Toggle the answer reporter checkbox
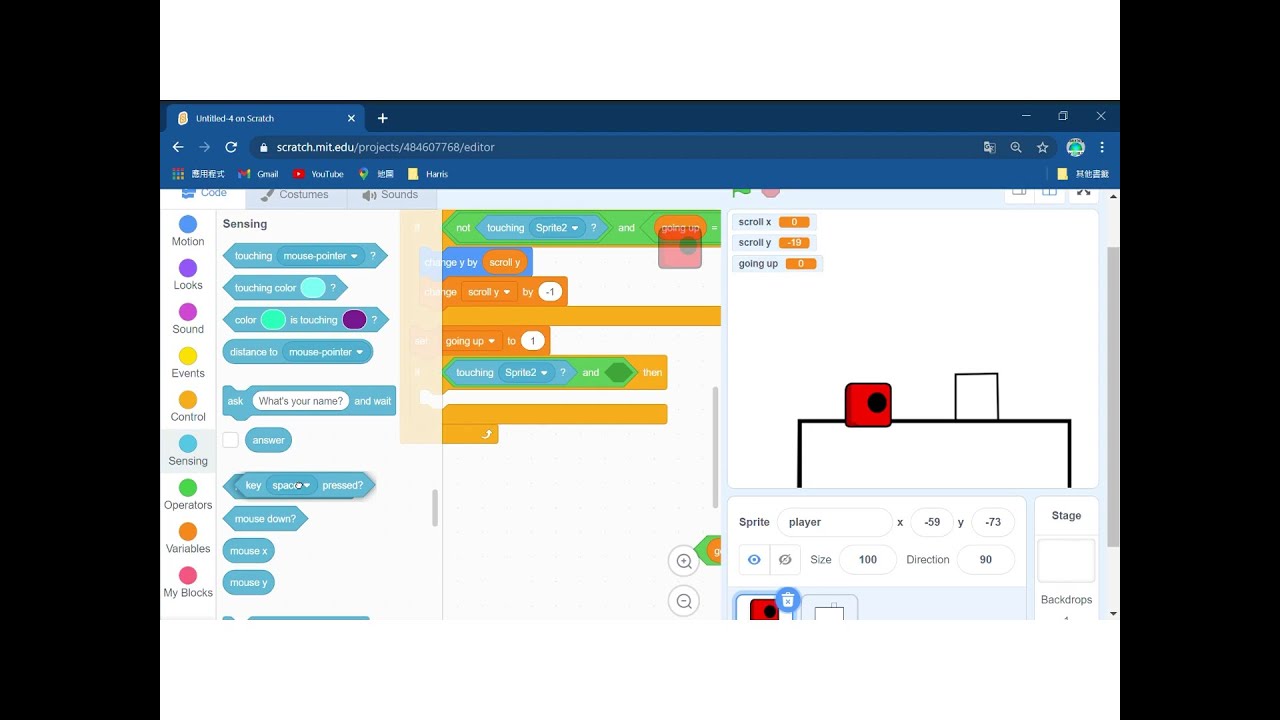 (231, 440)
